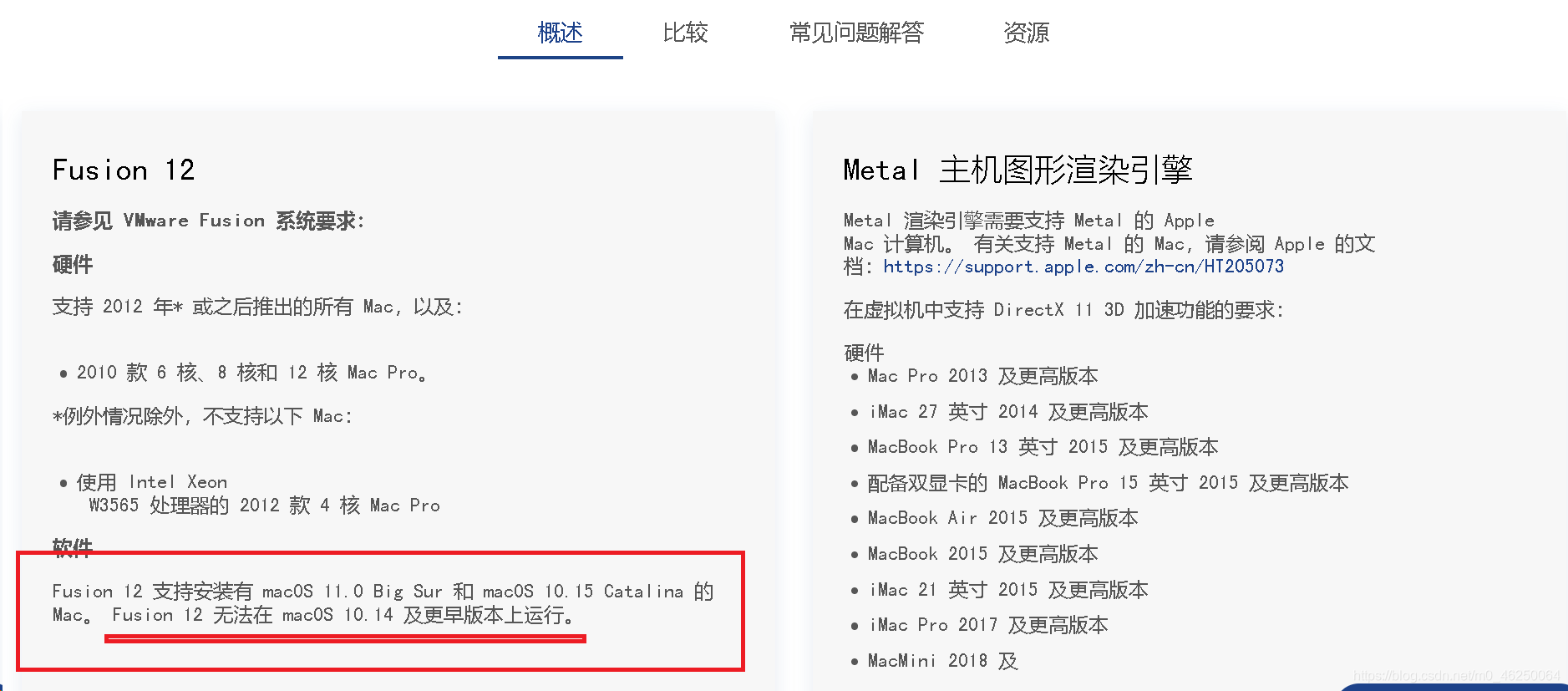Click the 配备双显卡的 MacBook Pro 15 bullet

1108,483
